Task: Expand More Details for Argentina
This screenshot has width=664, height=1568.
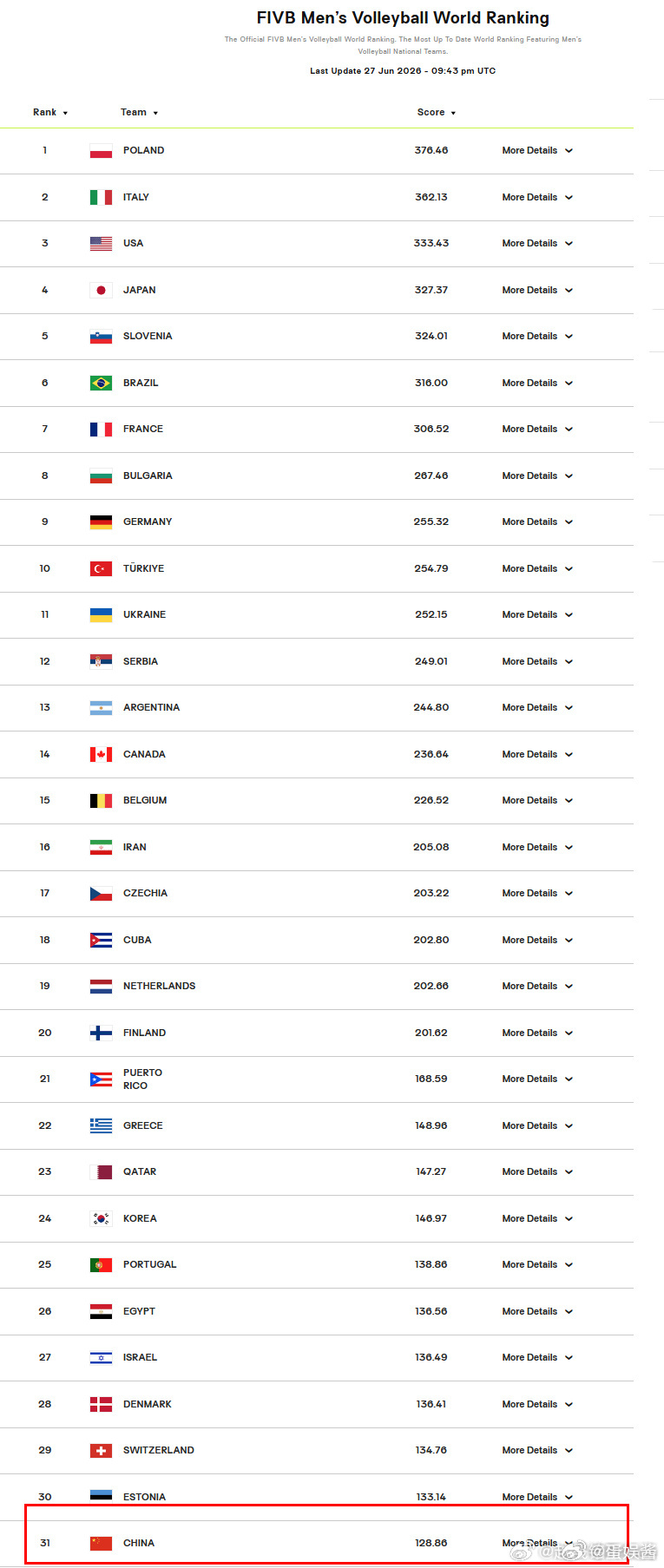Action: 537,707
